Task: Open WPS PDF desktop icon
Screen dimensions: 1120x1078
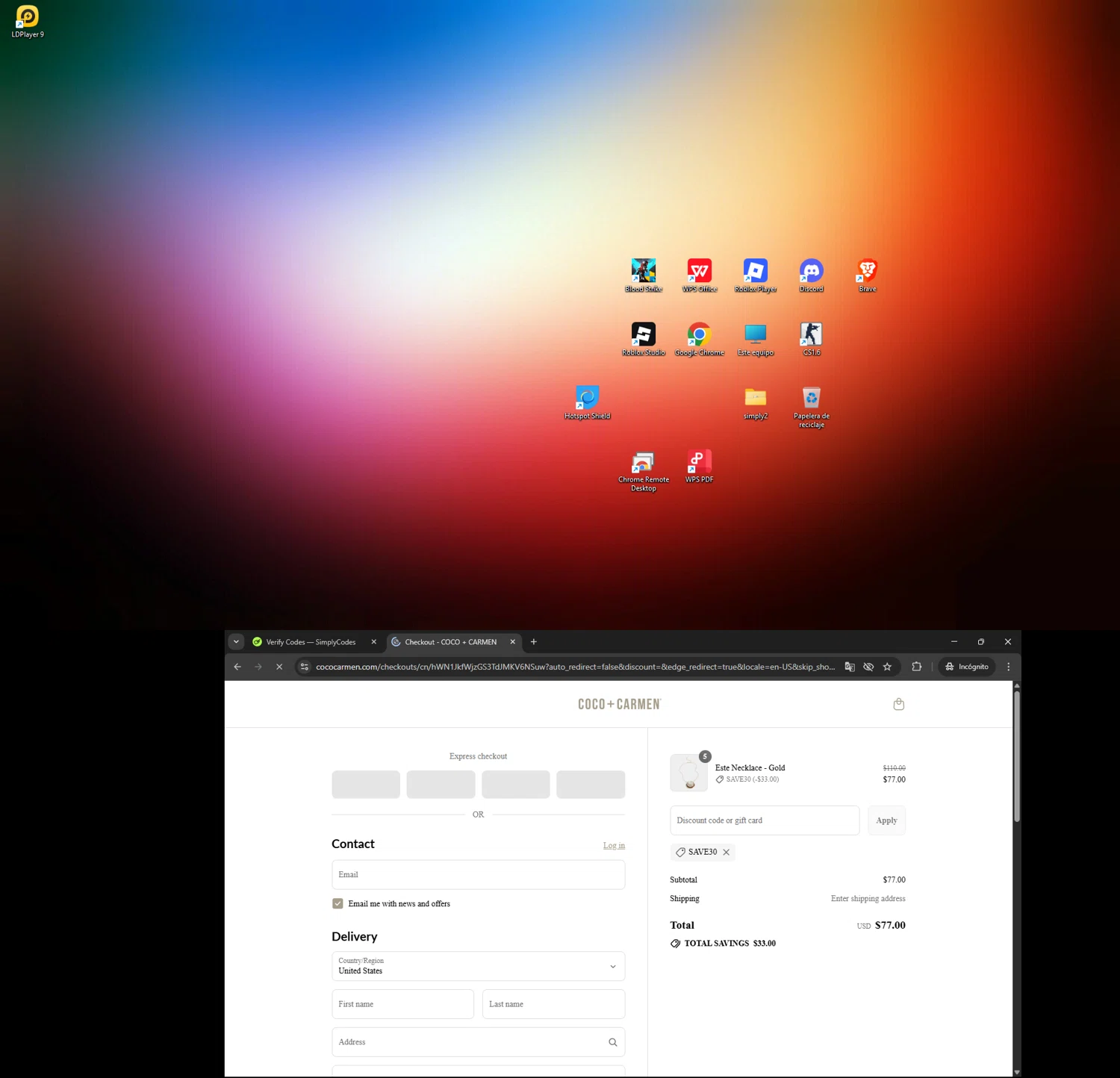Action: click(x=700, y=466)
